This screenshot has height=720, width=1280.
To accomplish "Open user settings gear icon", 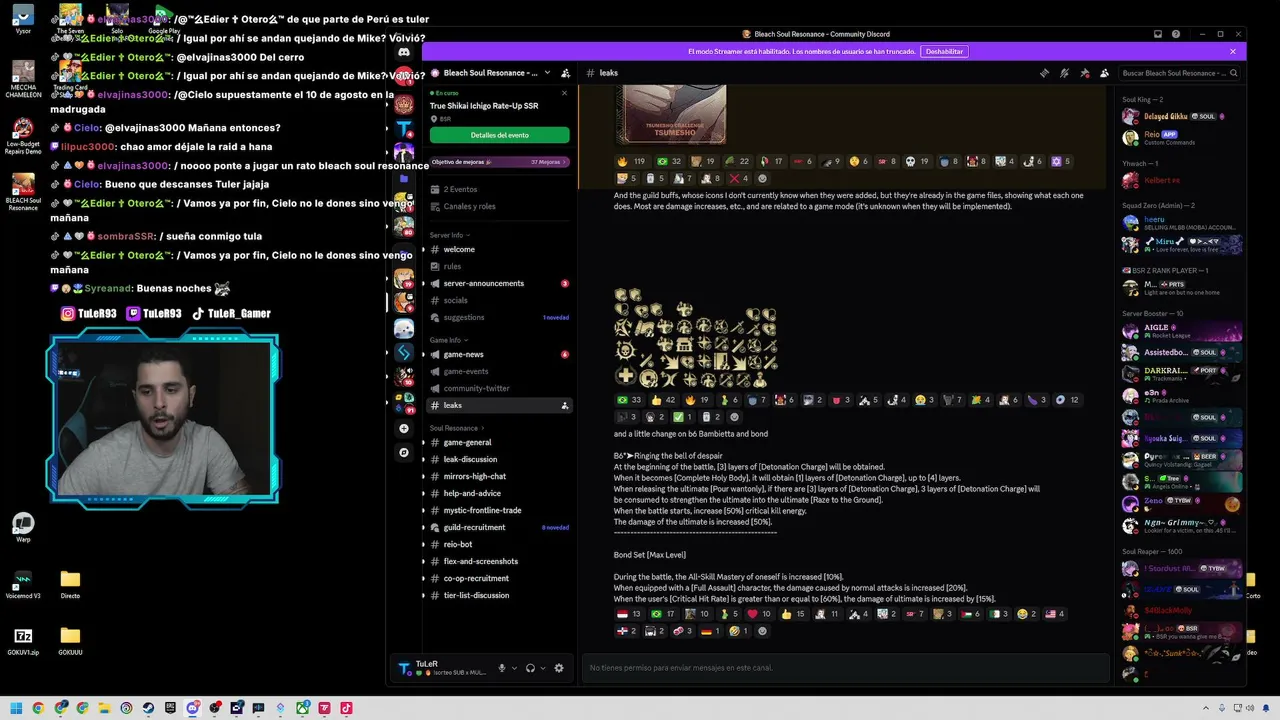I will pos(559,668).
